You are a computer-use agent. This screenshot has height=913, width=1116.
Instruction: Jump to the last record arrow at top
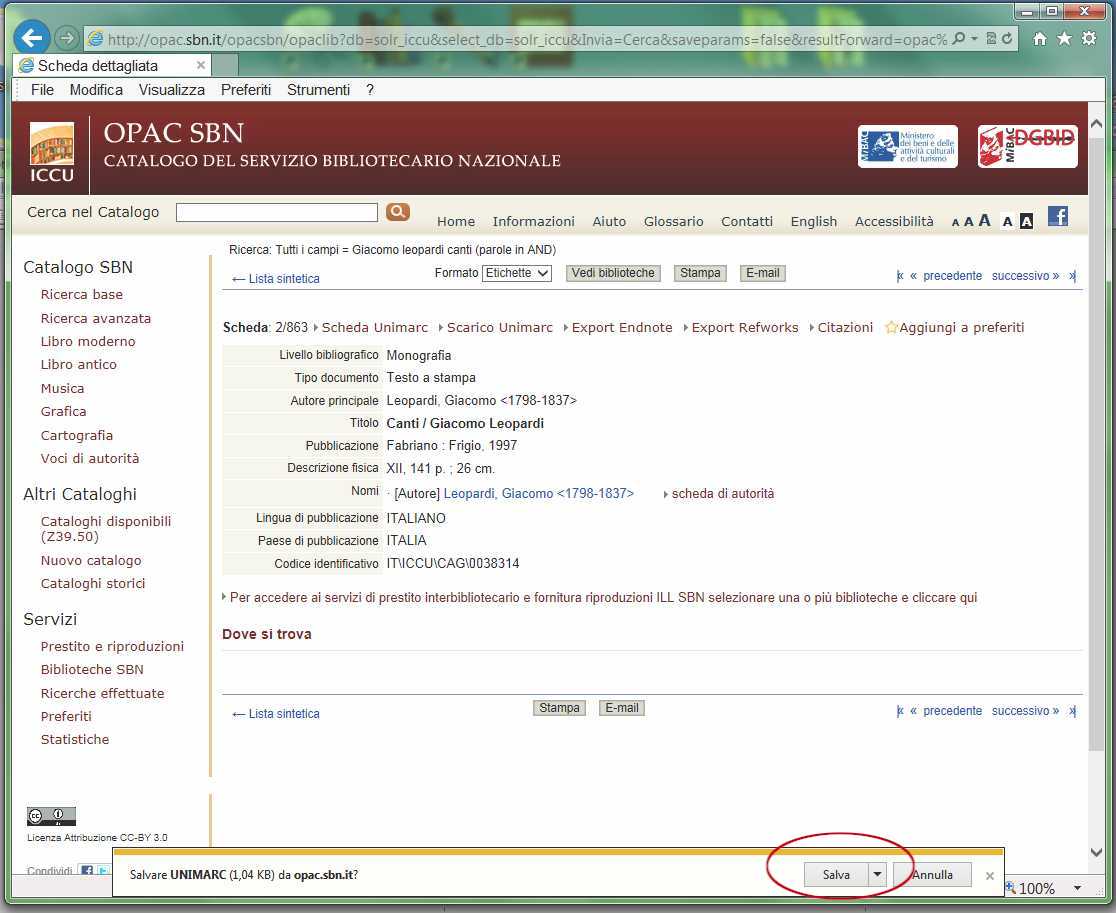pos(1072,276)
